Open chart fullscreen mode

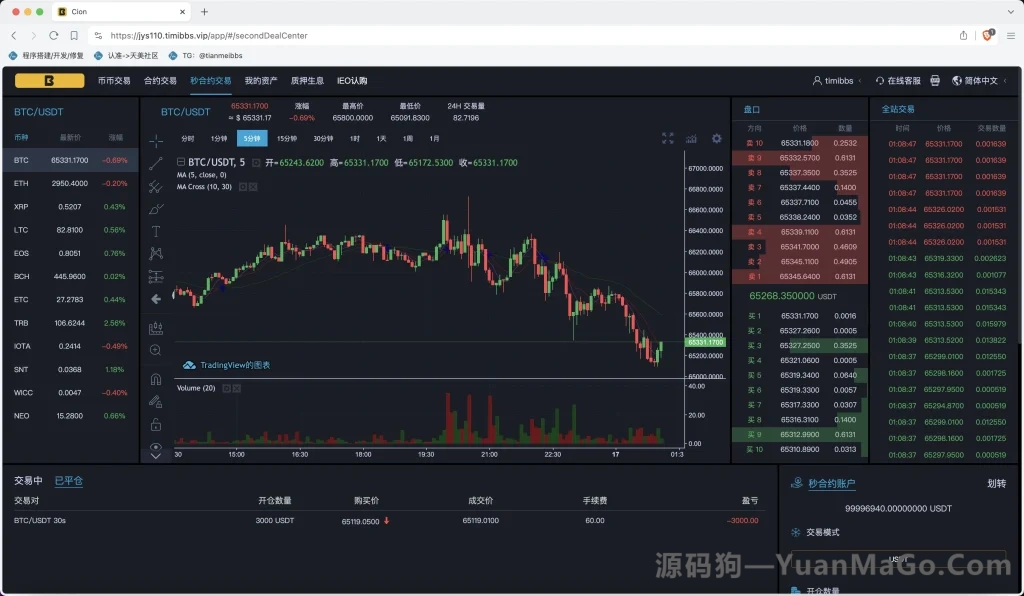pyautogui.click(x=667, y=139)
